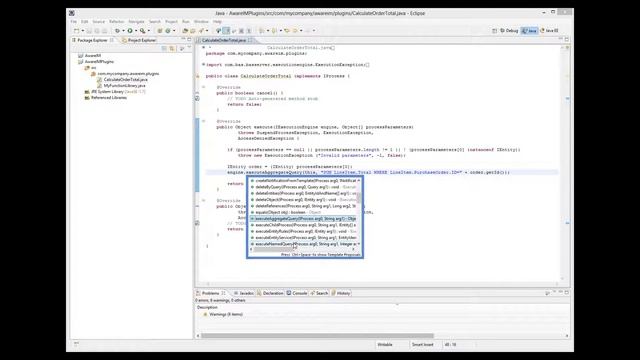Image resolution: width=640 pixels, height=360 pixels.
Task: Click the Open Perspective icon
Action: (x=494, y=31)
